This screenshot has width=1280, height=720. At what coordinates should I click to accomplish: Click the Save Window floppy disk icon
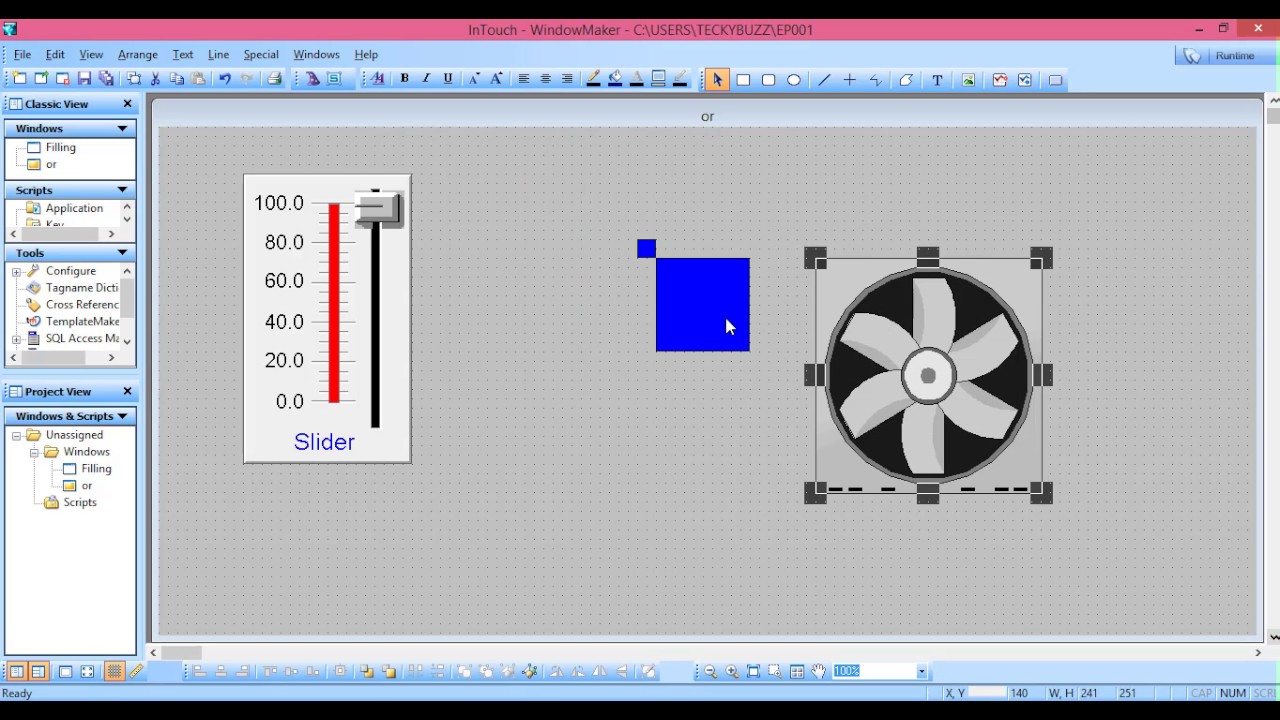[x=85, y=79]
